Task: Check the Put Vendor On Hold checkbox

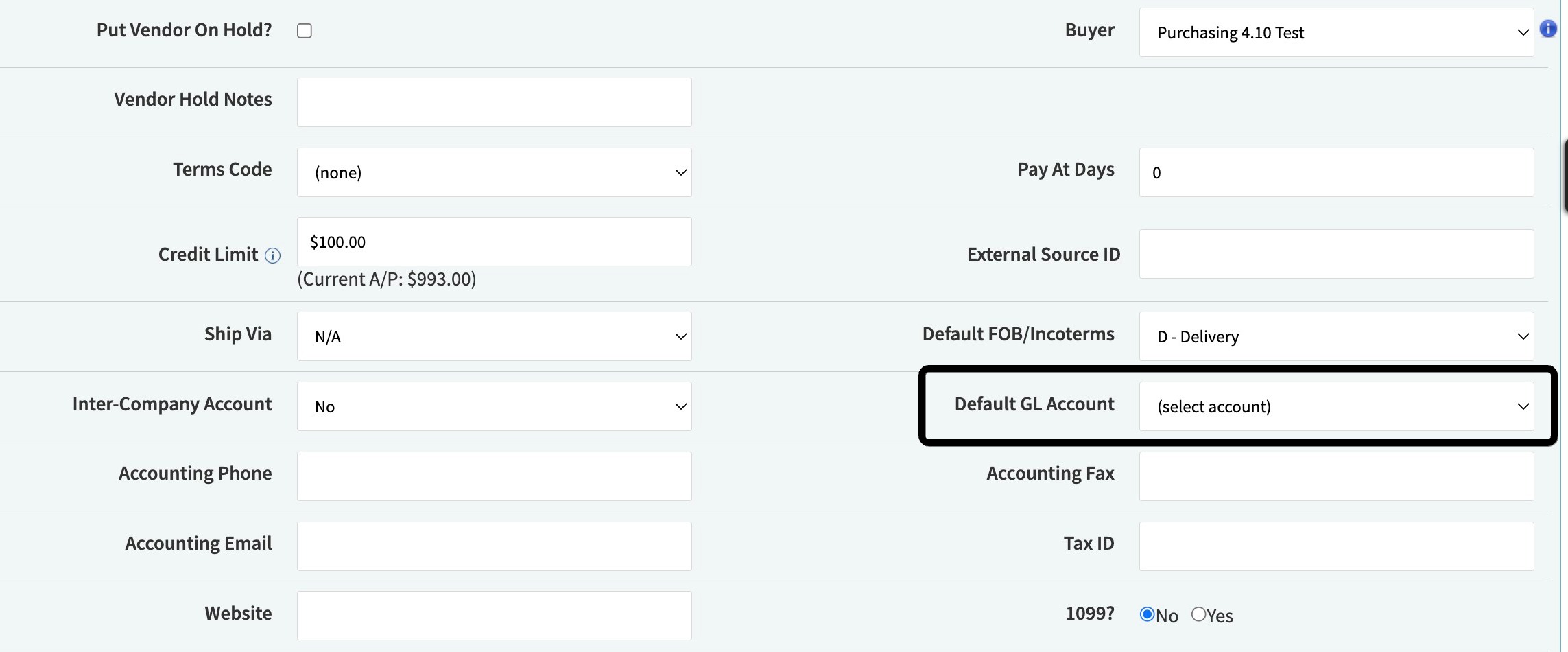Action: click(305, 31)
